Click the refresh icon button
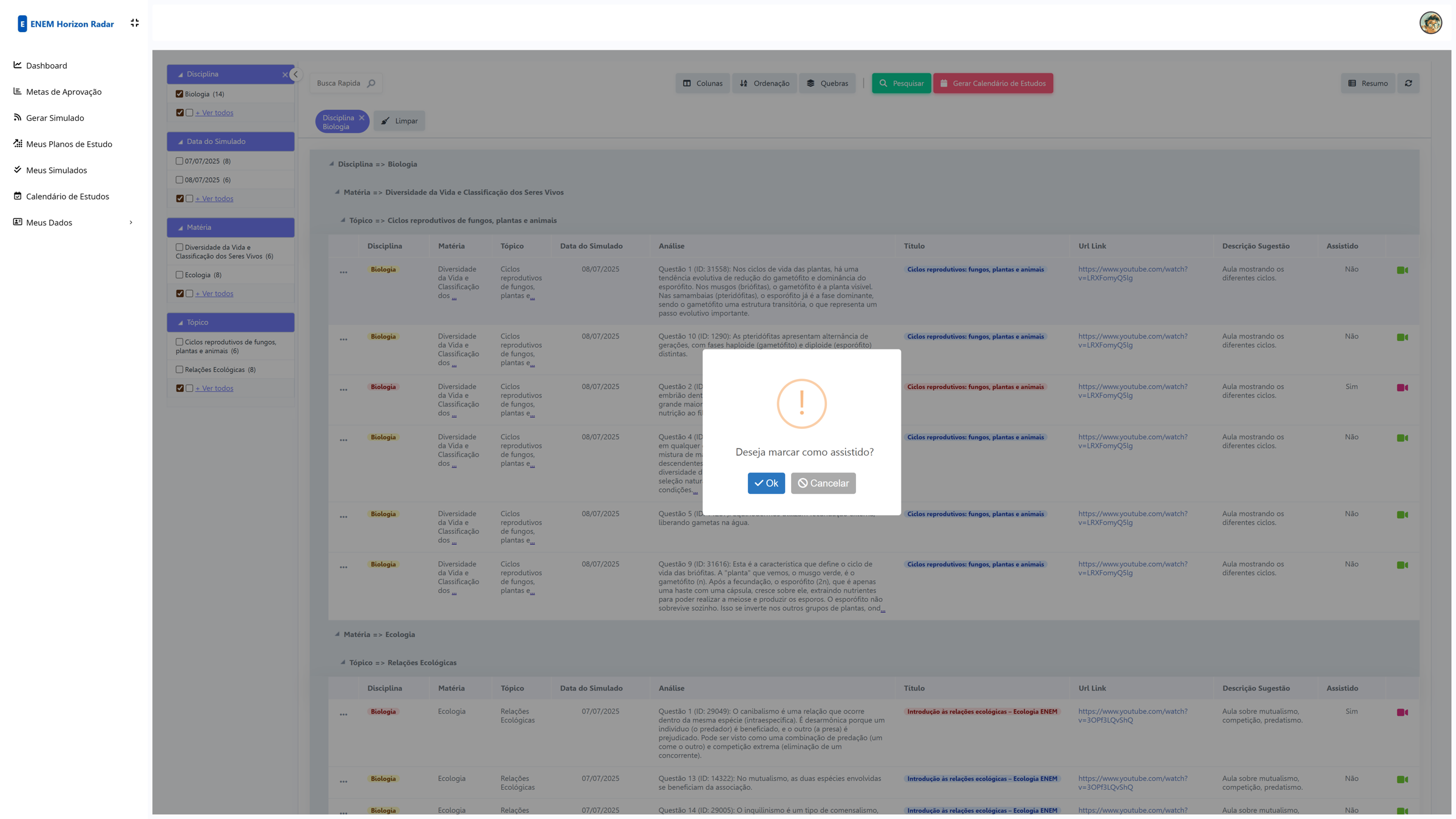This screenshot has width=1456, height=819. (1409, 83)
